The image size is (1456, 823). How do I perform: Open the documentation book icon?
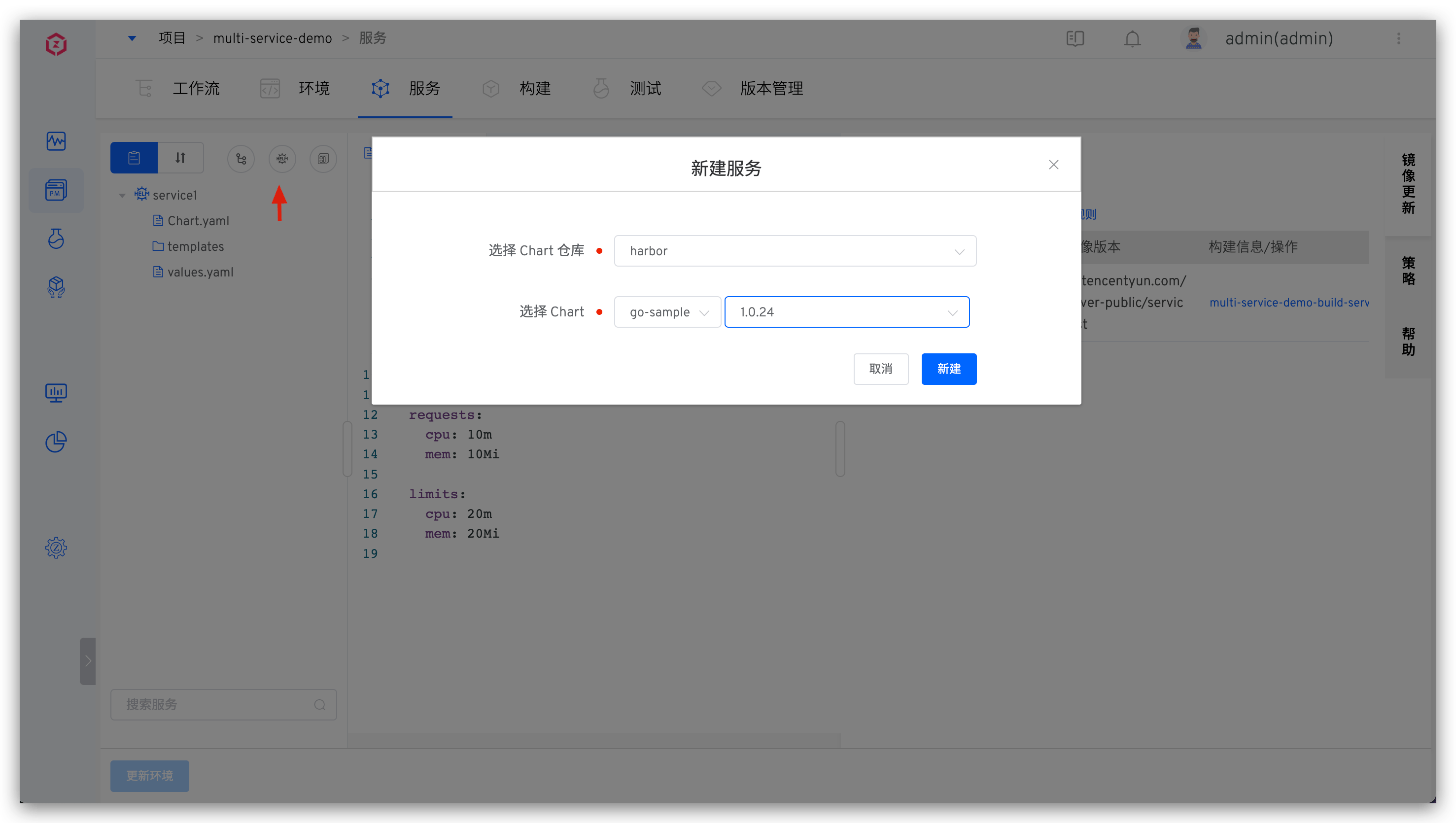[x=1075, y=38]
